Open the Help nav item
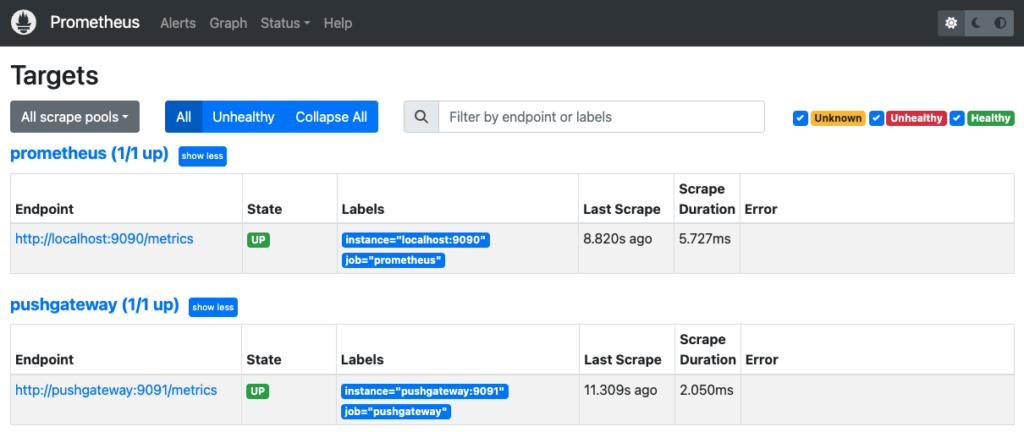Viewport: 1024px width, 432px height. 338,23
